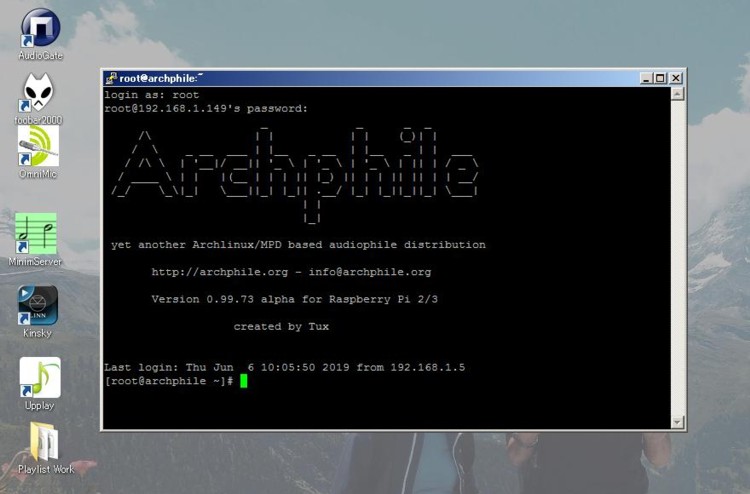Click the terminal's vertical scrollbar track

(x=677, y=258)
